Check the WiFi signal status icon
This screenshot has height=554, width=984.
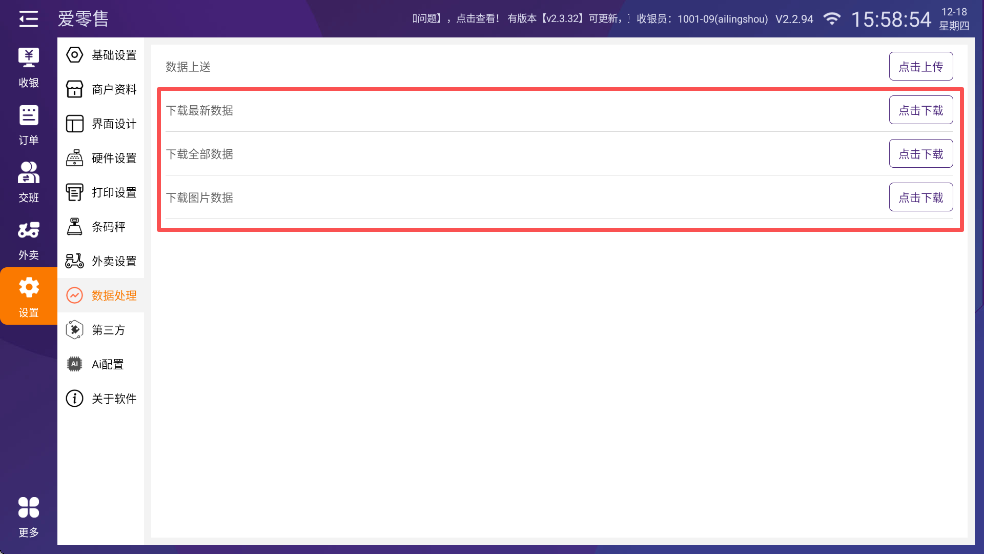tap(832, 19)
